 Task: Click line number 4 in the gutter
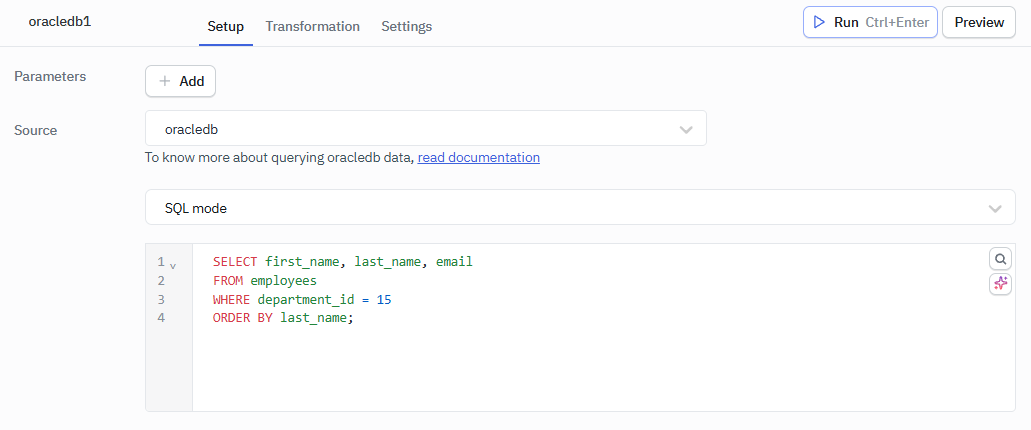point(161,318)
